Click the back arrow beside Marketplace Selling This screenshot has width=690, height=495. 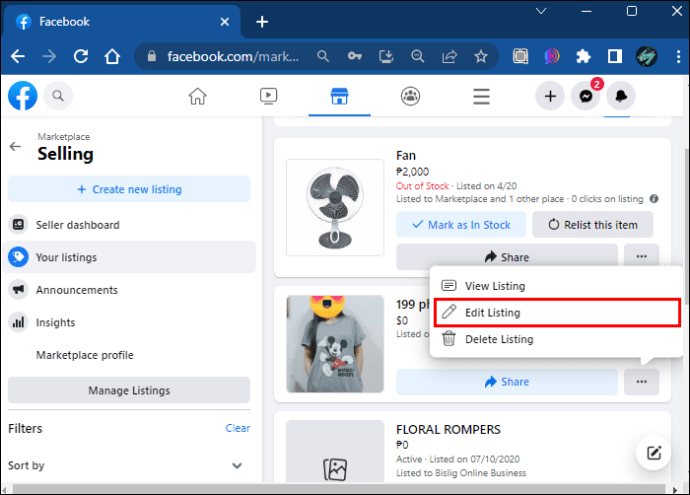(x=15, y=147)
